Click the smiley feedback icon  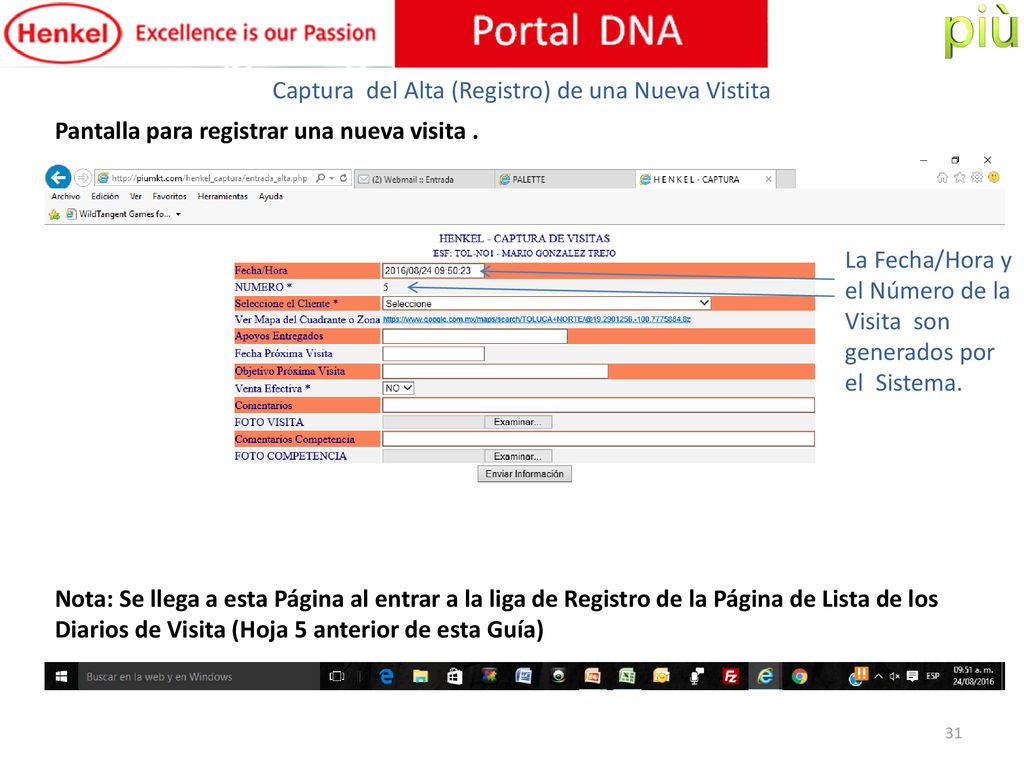[x=994, y=177]
